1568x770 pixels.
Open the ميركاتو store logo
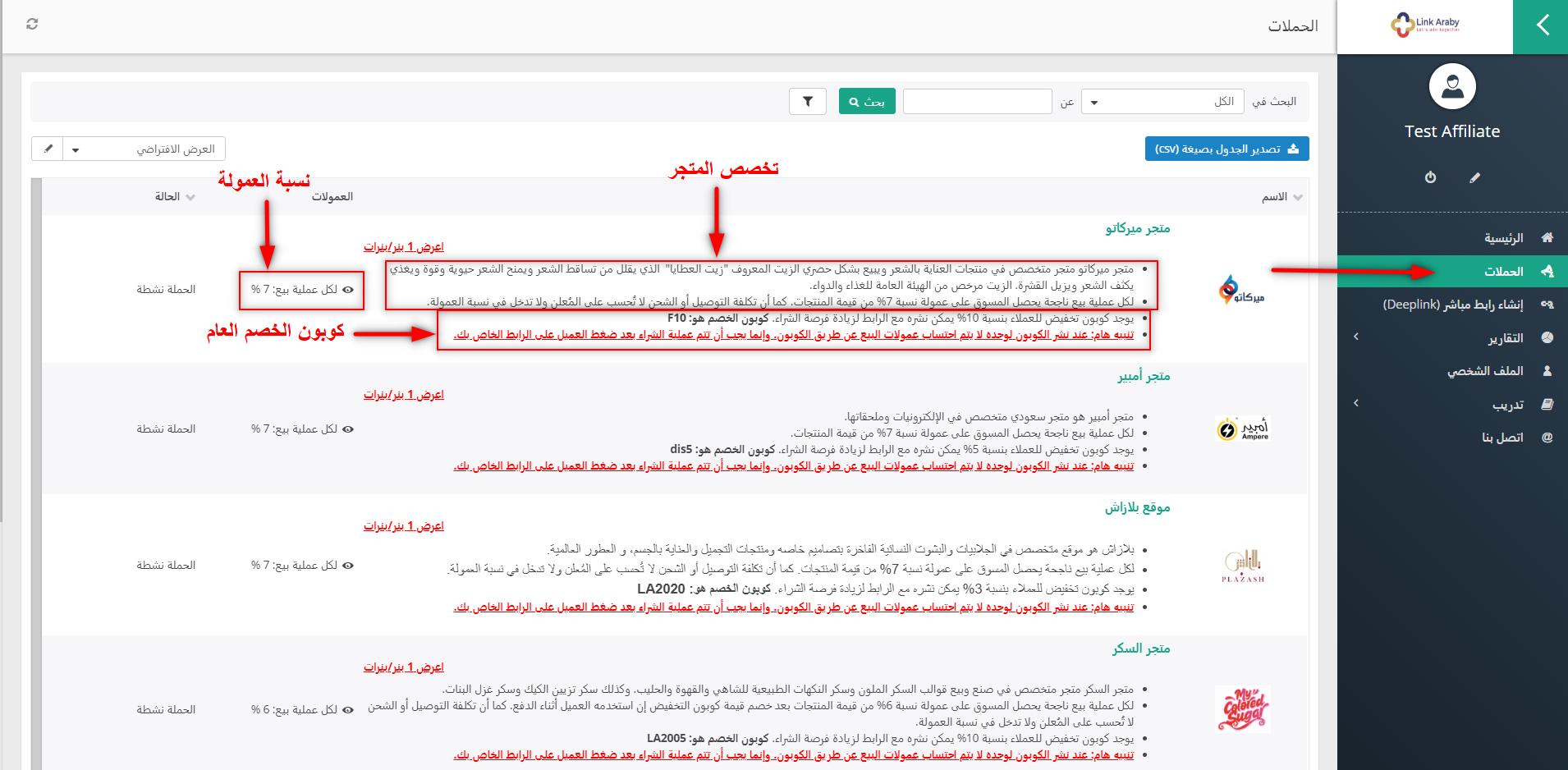(1242, 290)
